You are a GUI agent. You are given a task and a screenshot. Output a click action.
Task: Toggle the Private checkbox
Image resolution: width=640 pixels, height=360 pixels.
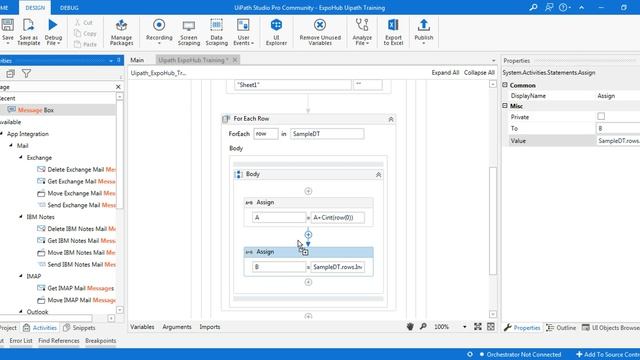coord(601,117)
